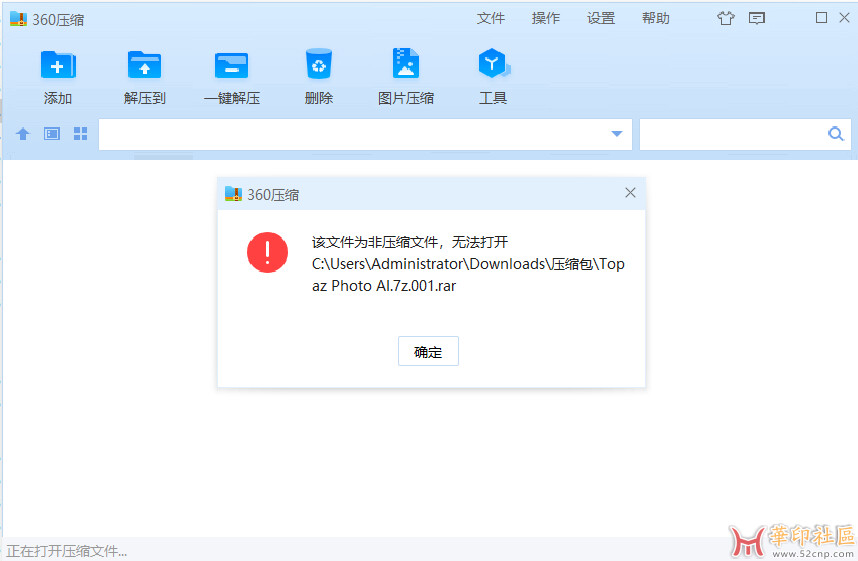This screenshot has width=858, height=561.
Task: Click the 删除 (Delete) recycle bin icon
Action: coord(318,65)
